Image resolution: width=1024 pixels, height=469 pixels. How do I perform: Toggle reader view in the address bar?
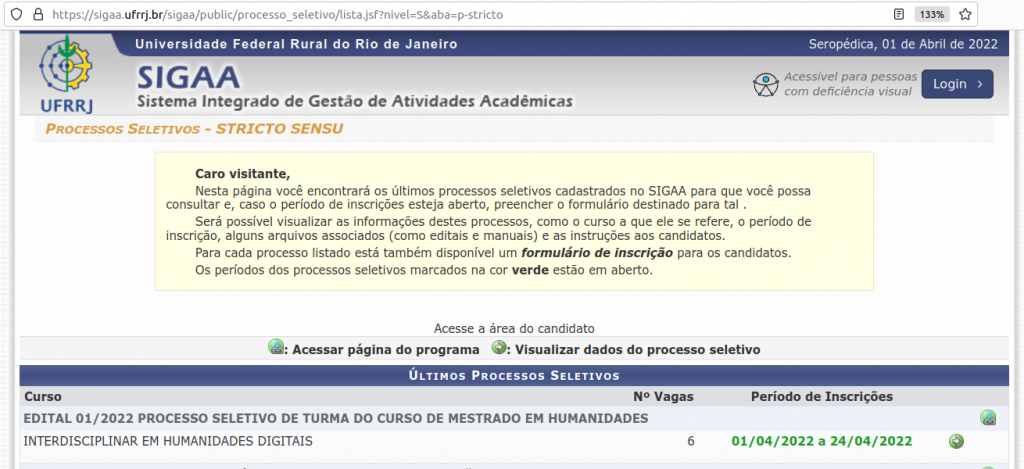(x=900, y=15)
